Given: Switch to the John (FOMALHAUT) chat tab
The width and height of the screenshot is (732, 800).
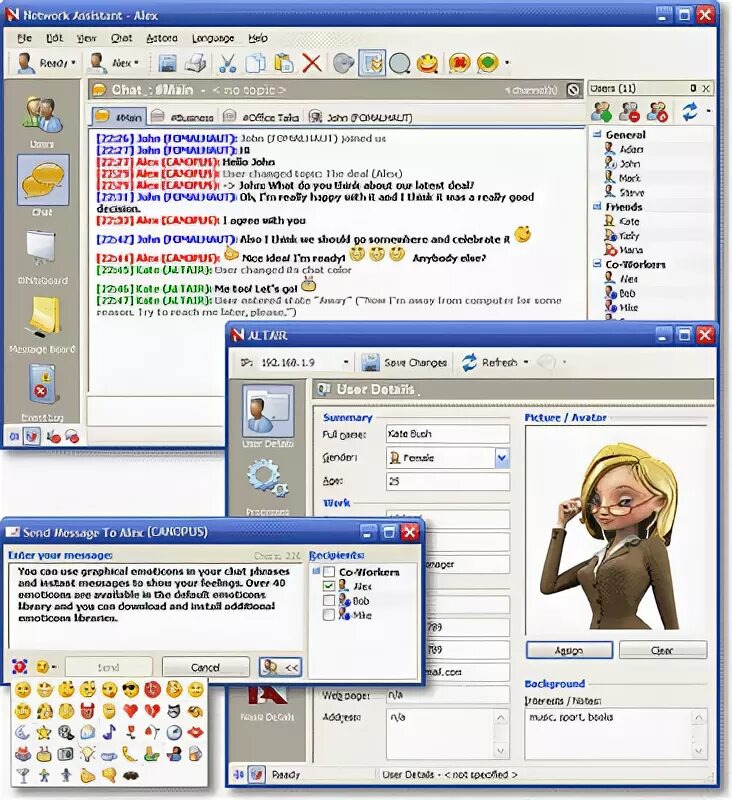Looking at the screenshot, I should pos(360,117).
